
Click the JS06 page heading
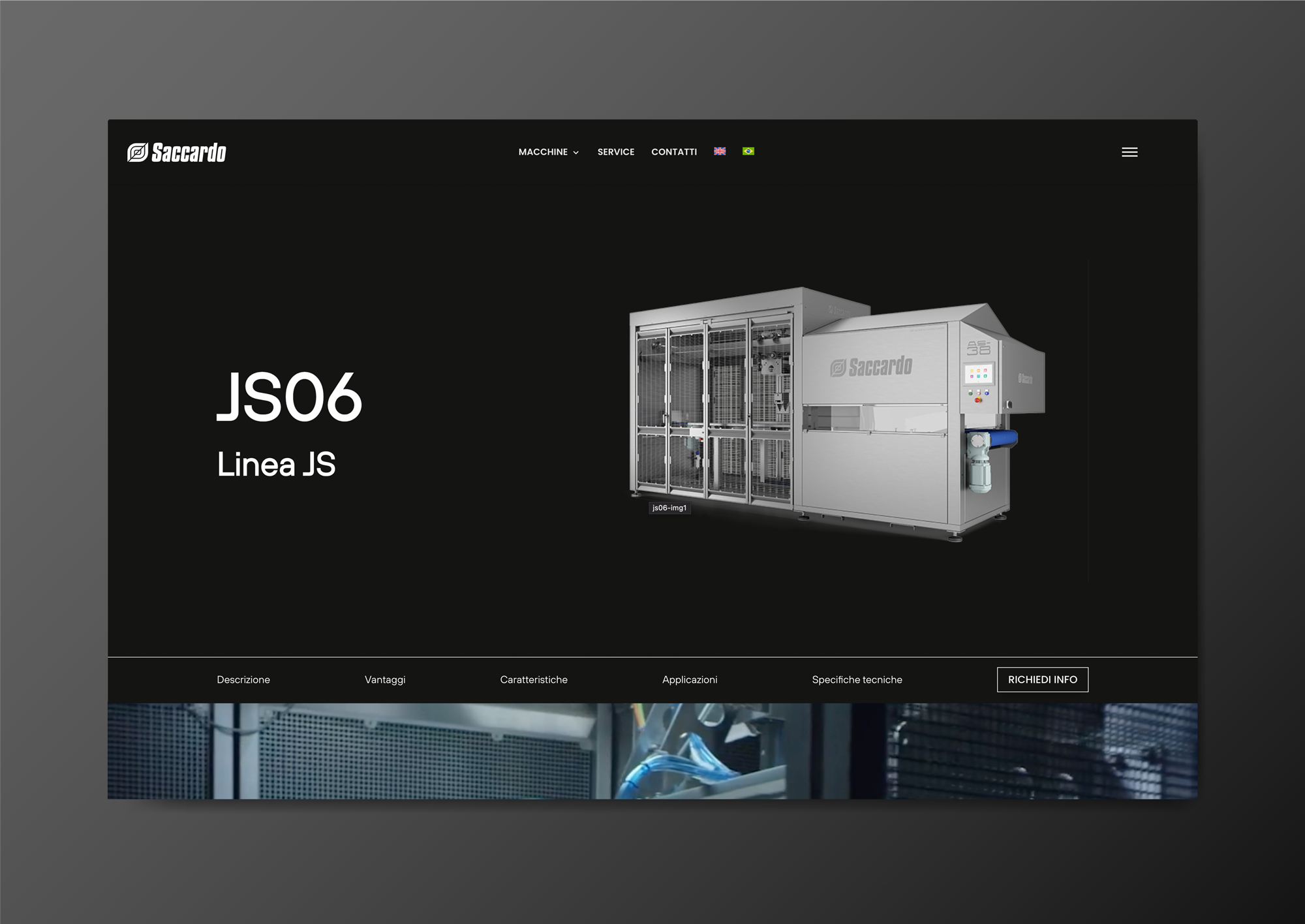click(289, 397)
